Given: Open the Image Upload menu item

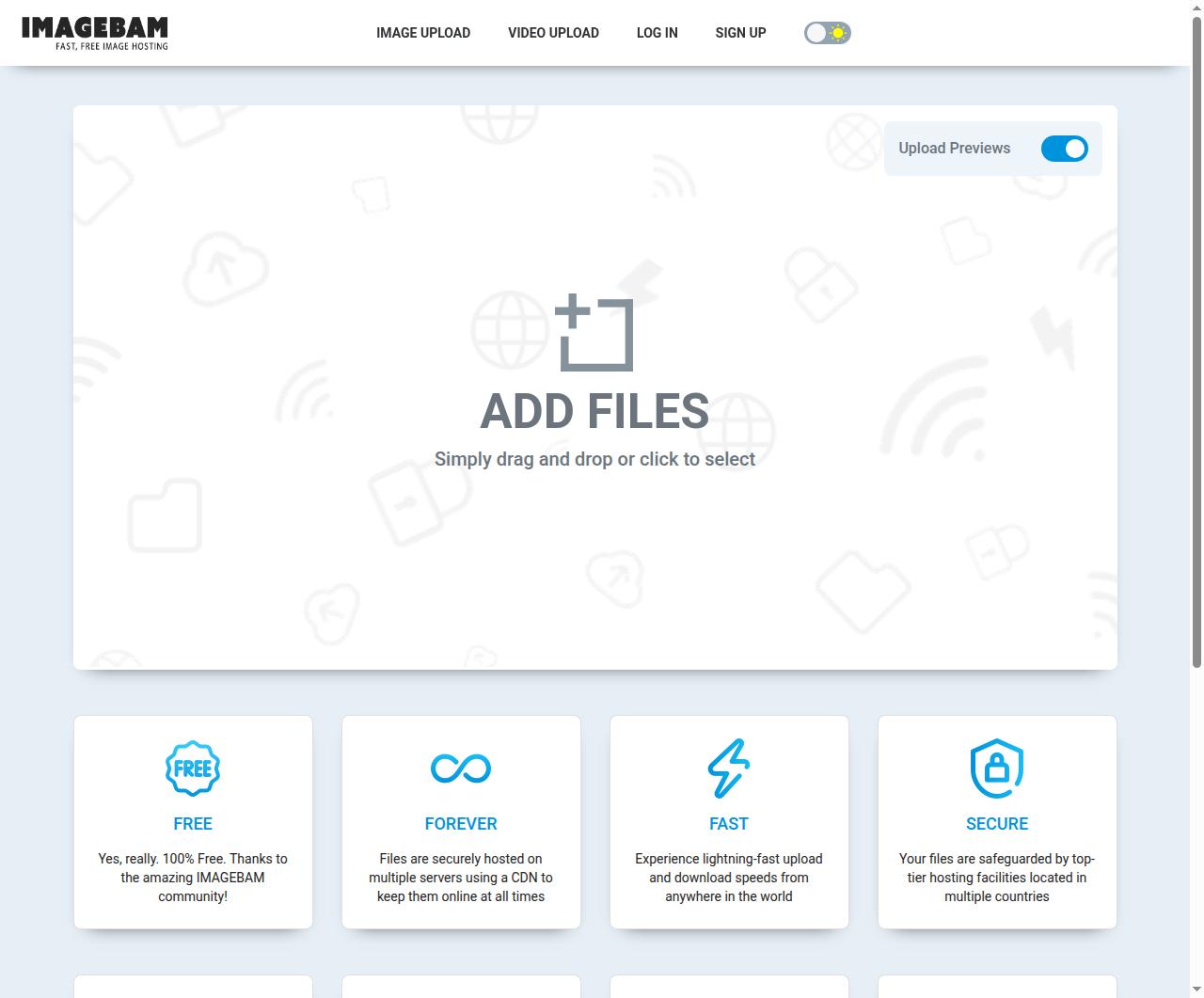Looking at the screenshot, I should [x=423, y=33].
